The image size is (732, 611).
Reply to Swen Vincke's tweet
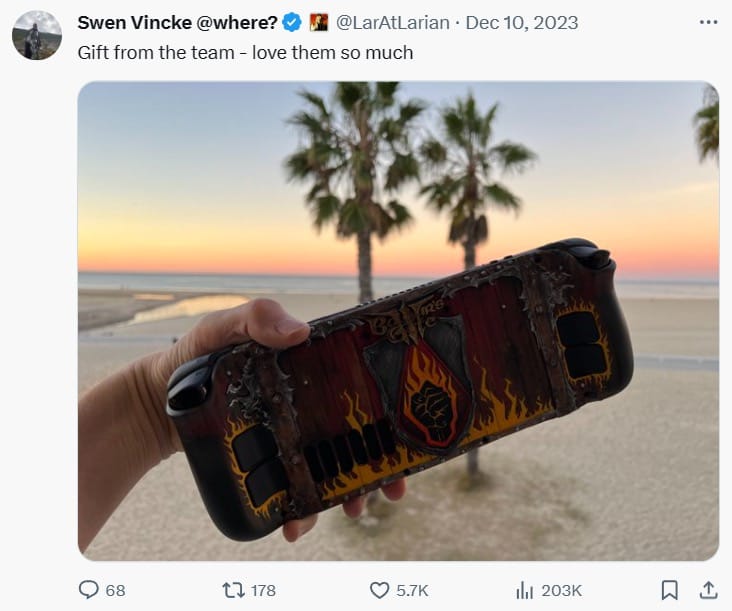pyautogui.click(x=89, y=590)
